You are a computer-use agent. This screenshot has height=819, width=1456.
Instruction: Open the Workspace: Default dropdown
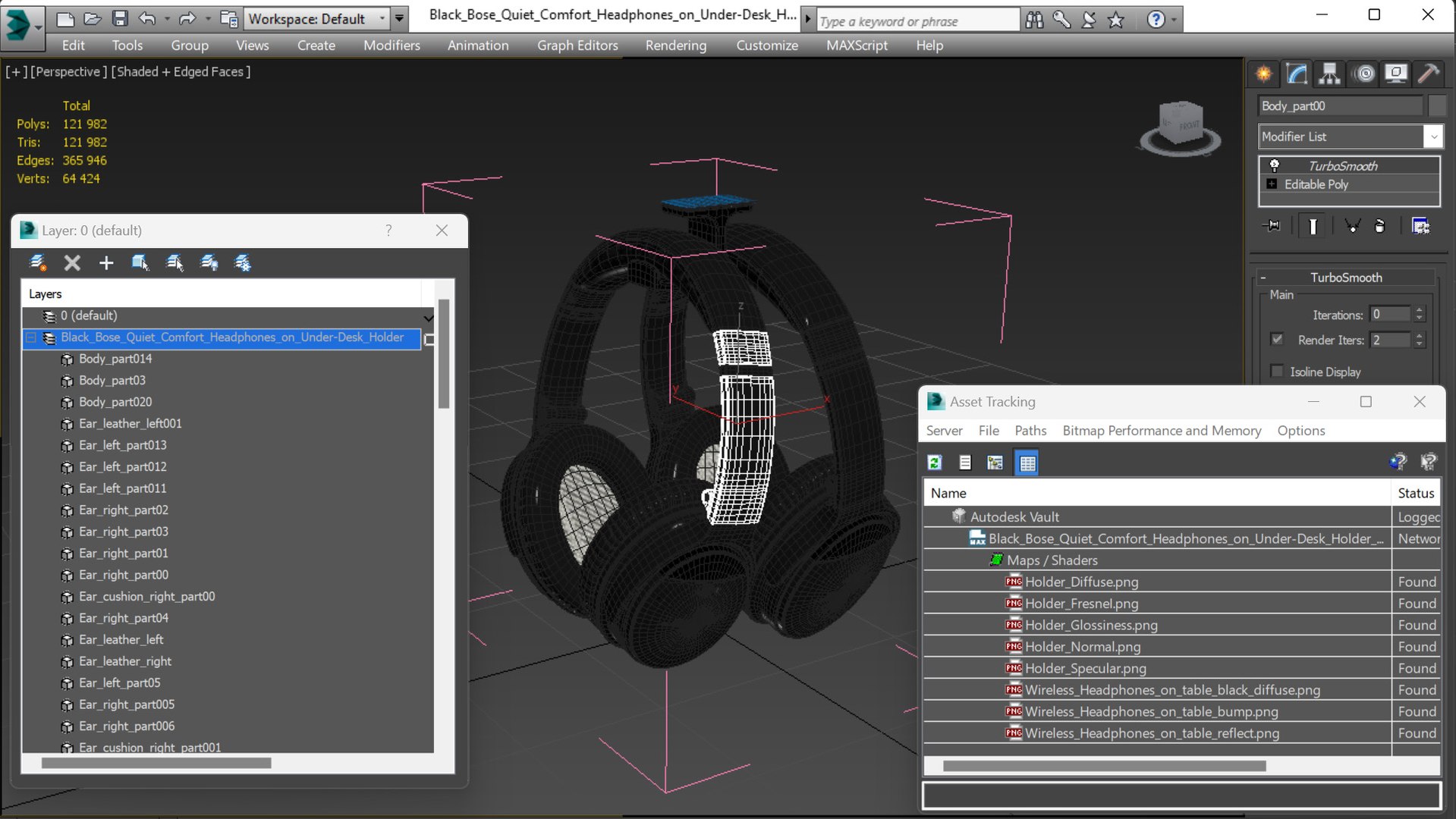(x=316, y=18)
